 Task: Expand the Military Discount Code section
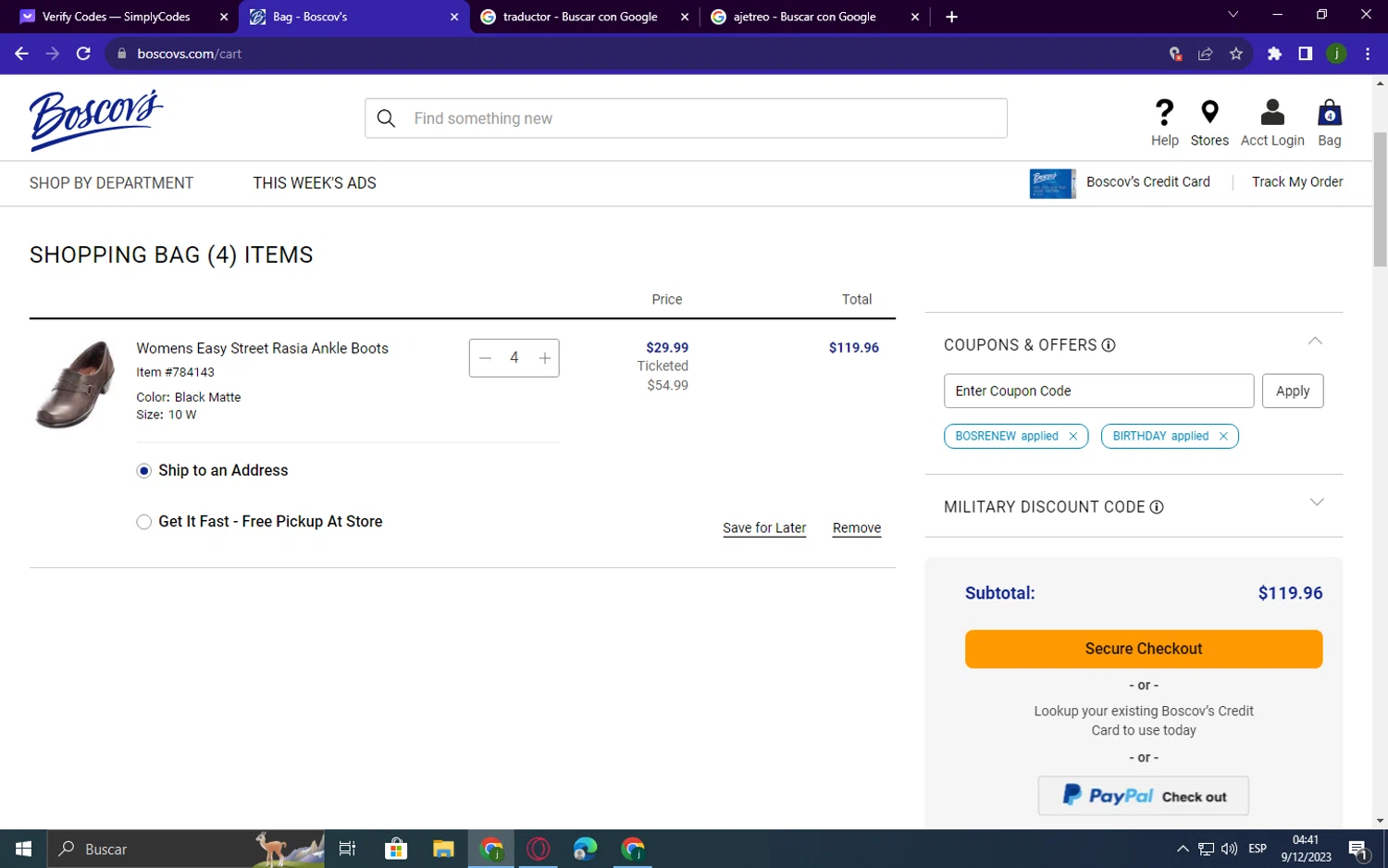pyautogui.click(x=1317, y=502)
